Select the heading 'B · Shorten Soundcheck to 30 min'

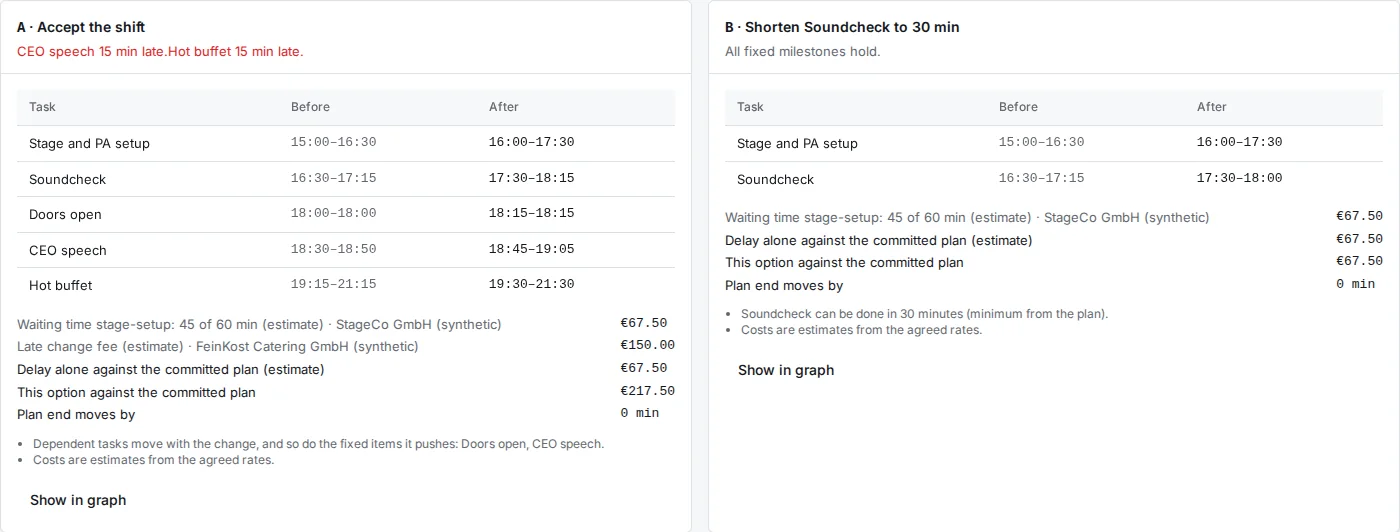(x=842, y=27)
